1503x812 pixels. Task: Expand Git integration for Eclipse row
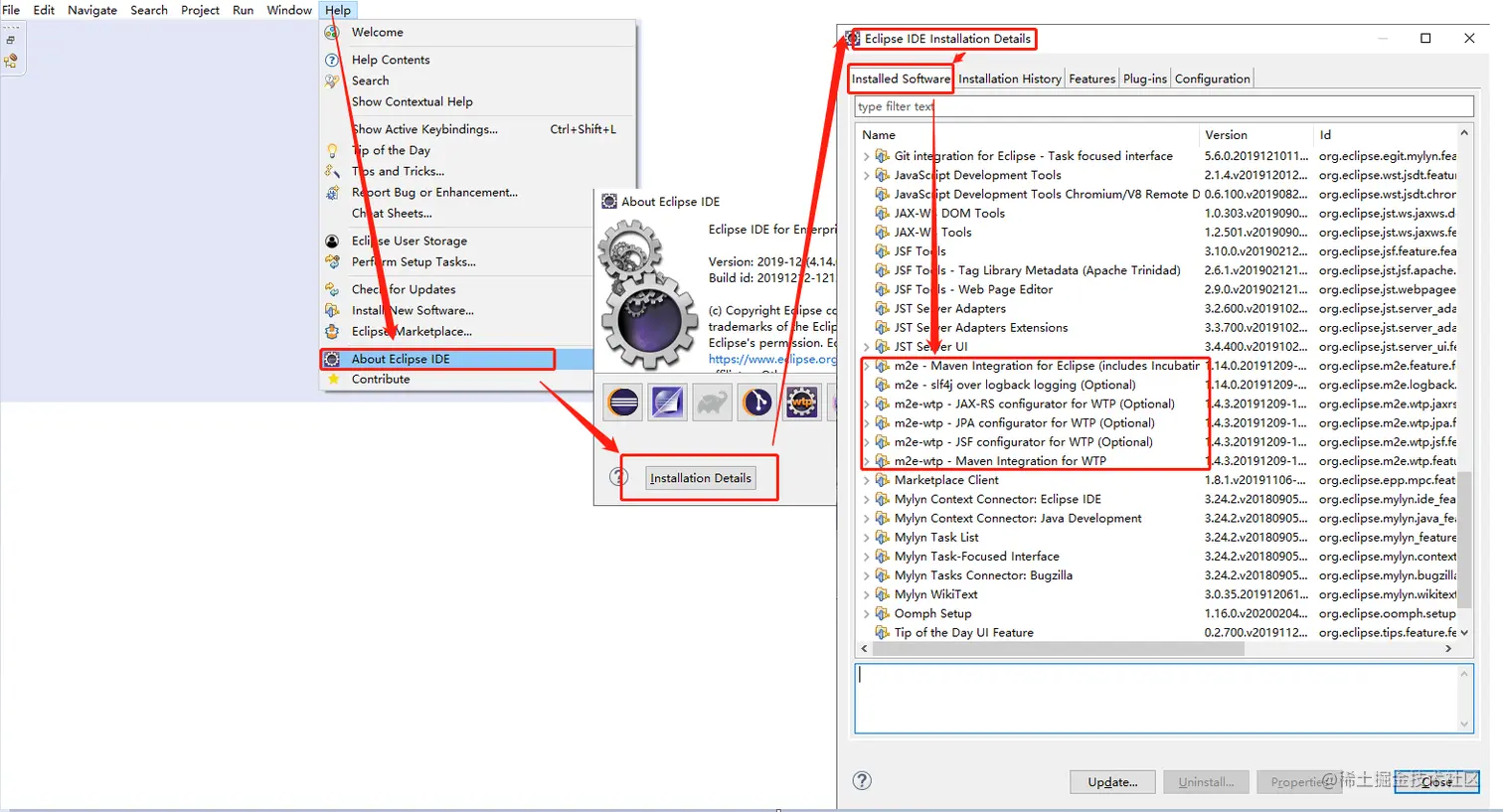[866, 156]
